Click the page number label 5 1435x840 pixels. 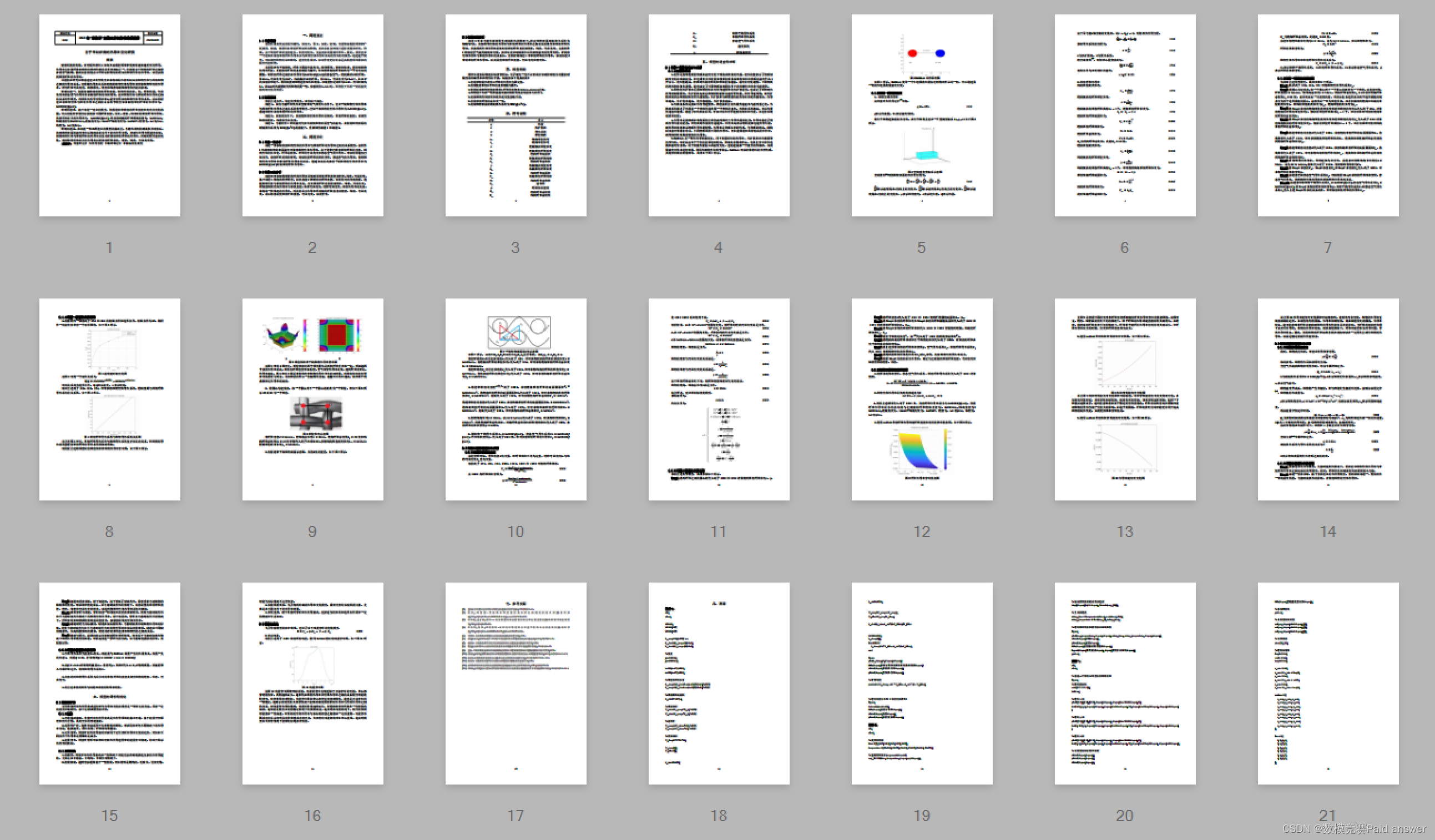point(921,248)
